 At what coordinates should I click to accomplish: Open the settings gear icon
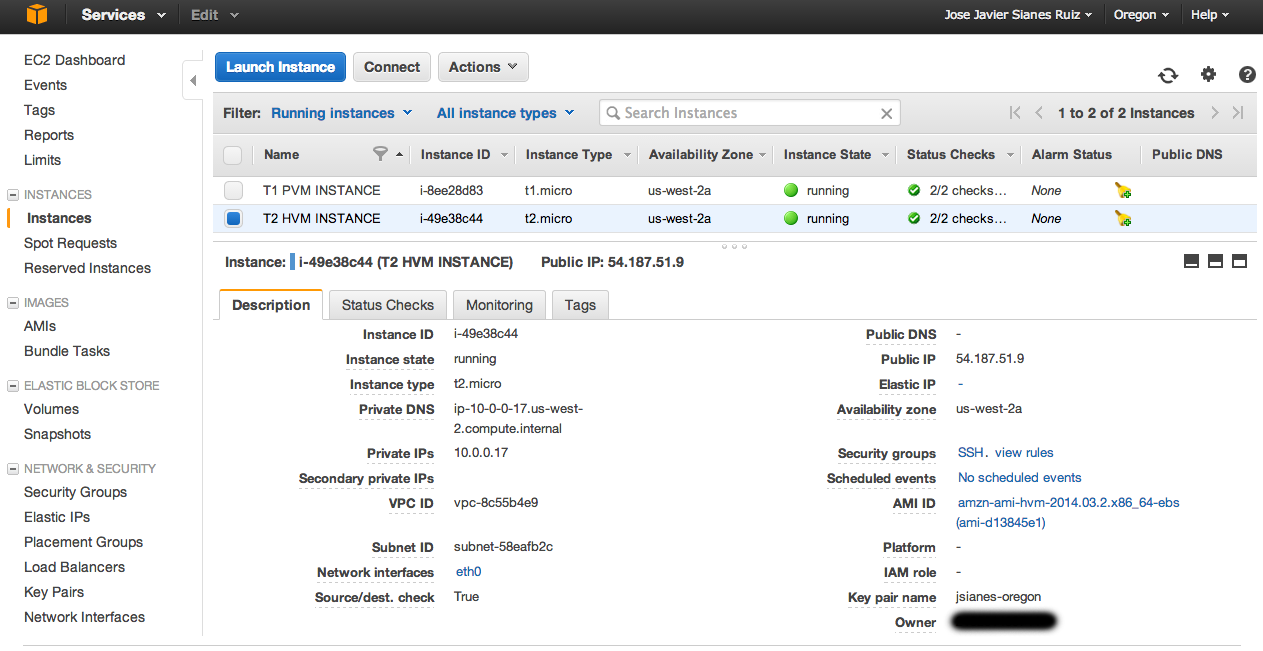click(1208, 74)
